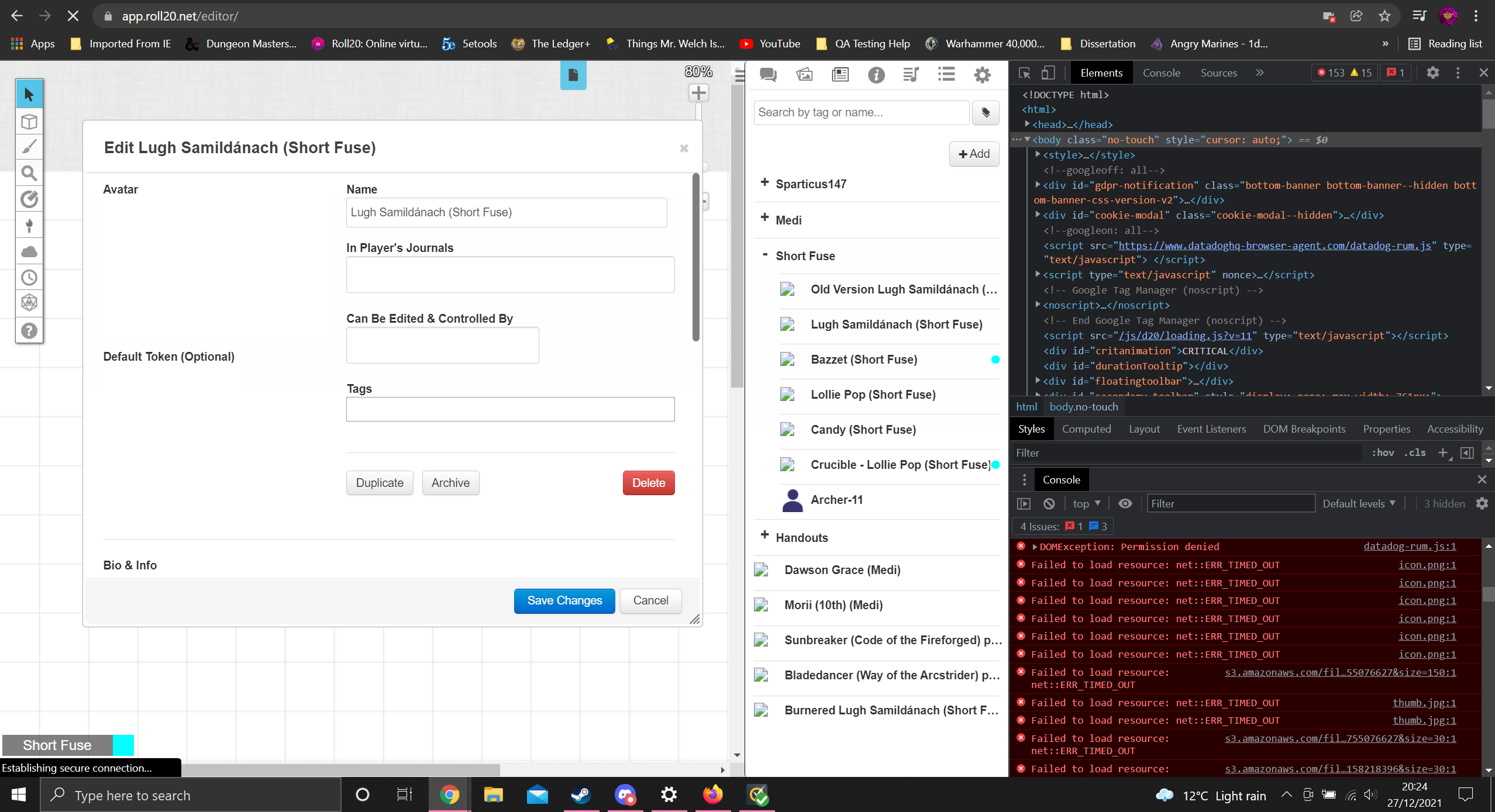Select the Ruler measure tool
The height and width of the screenshot is (812, 1495).
tap(29, 199)
